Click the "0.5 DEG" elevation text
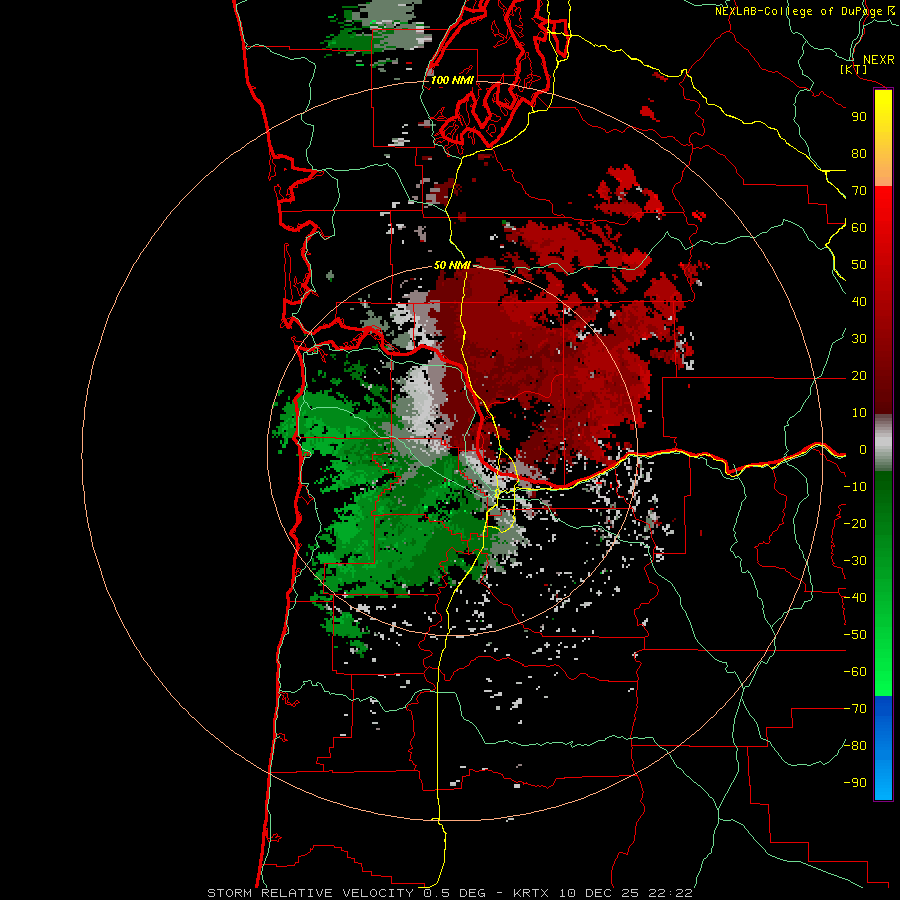The width and height of the screenshot is (900, 900). [x=455, y=893]
